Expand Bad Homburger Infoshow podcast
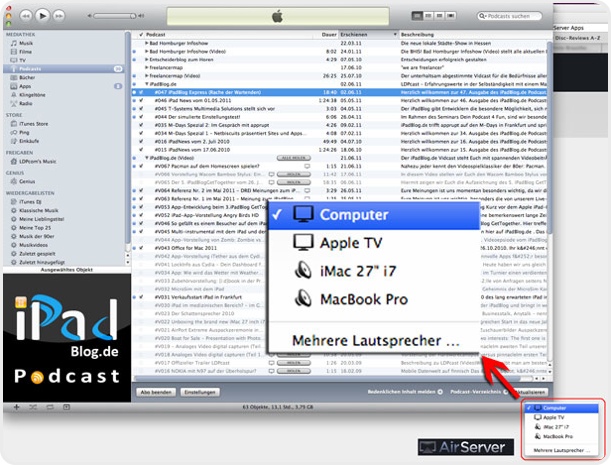The height and width of the screenshot is (465, 611). (147, 43)
